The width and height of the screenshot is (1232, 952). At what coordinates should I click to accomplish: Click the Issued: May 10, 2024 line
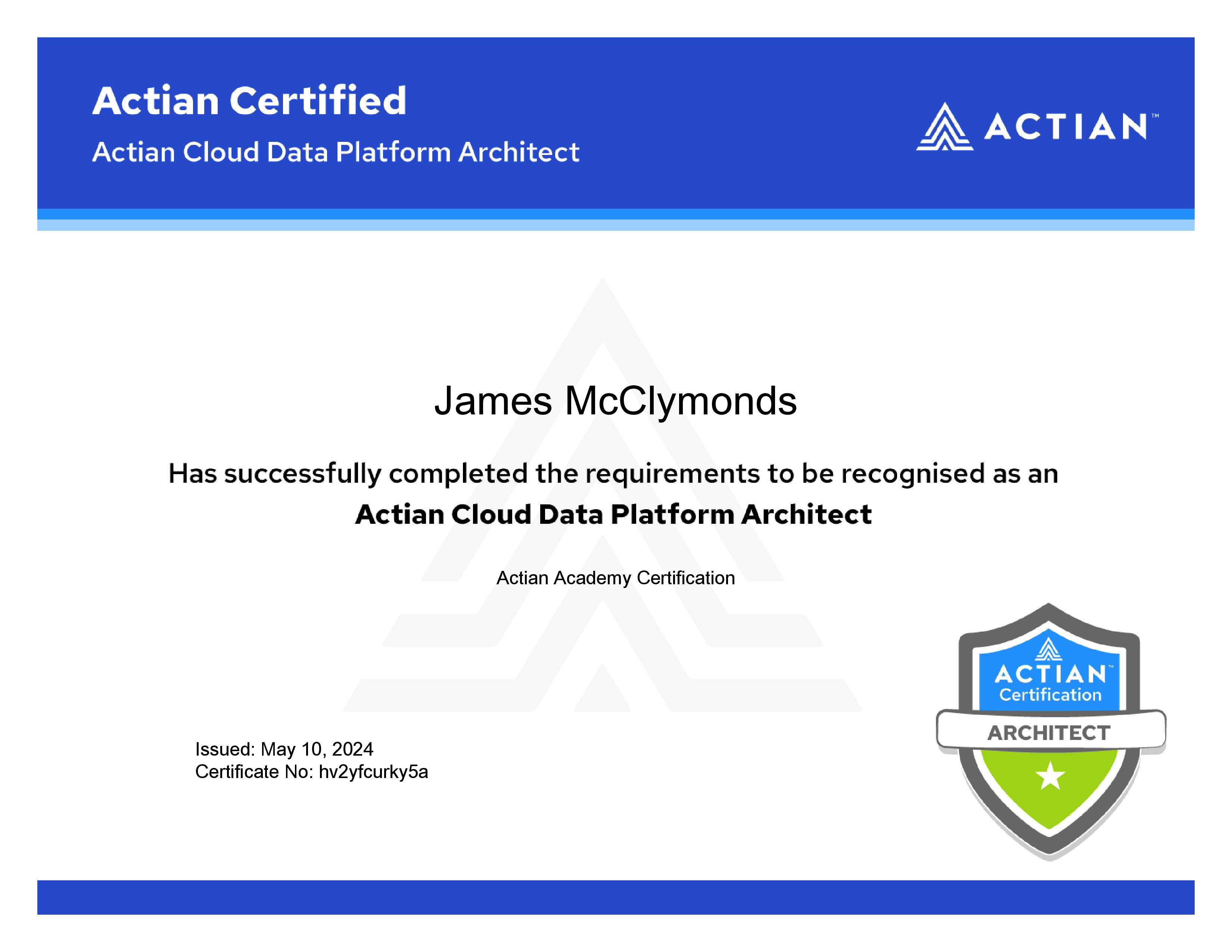click(x=284, y=749)
